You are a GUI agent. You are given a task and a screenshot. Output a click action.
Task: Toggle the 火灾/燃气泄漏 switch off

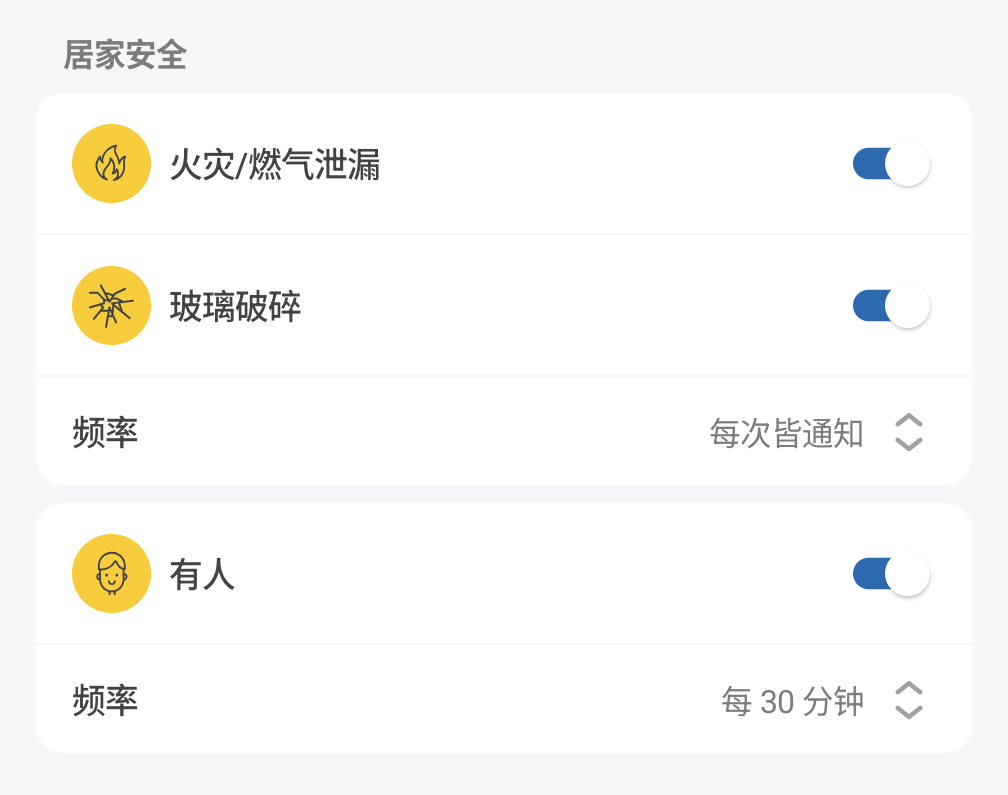tap(890, 163)
